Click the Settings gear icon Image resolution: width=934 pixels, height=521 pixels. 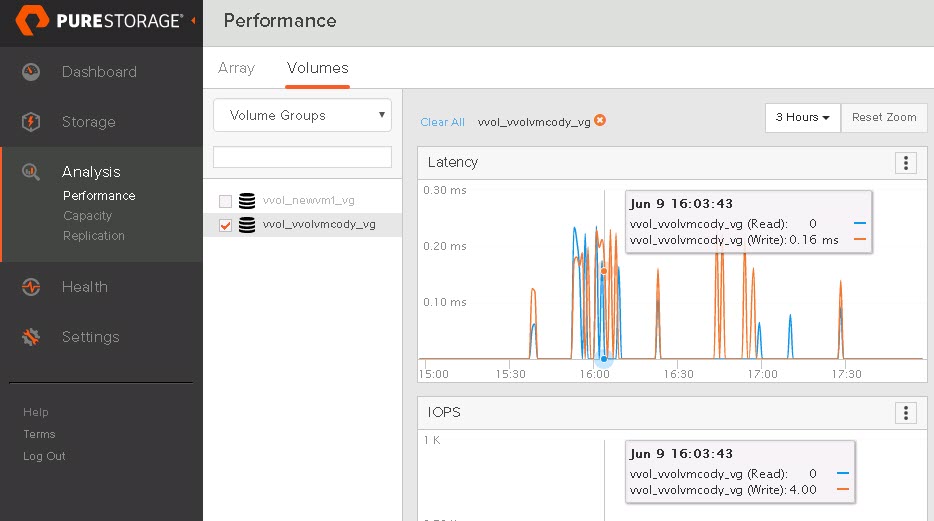31,337
